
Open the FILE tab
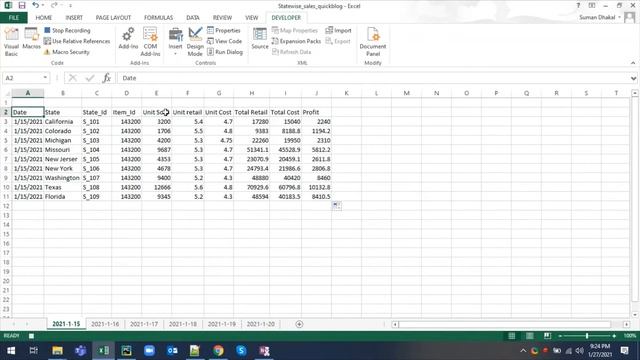point(13,18)
